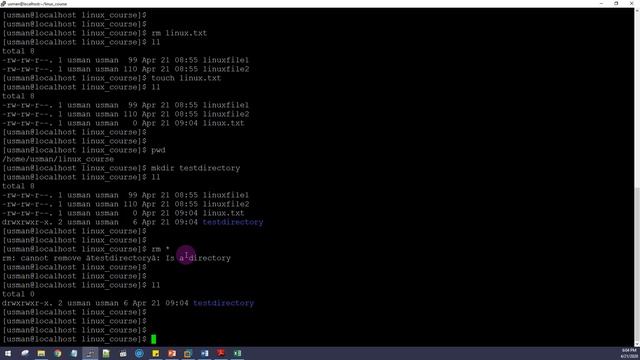The image size is (640, 360).
Task: Close the terminal window
Action: pos(631,3)
